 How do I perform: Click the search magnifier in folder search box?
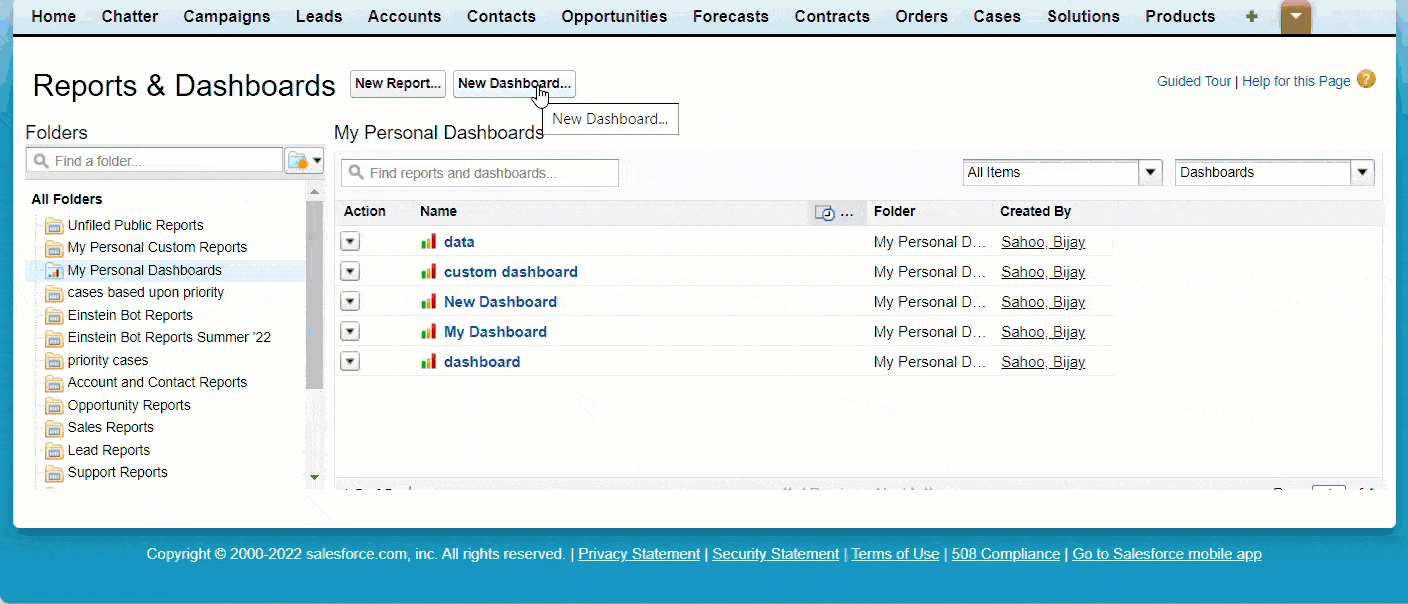click(x=40, y=160)
